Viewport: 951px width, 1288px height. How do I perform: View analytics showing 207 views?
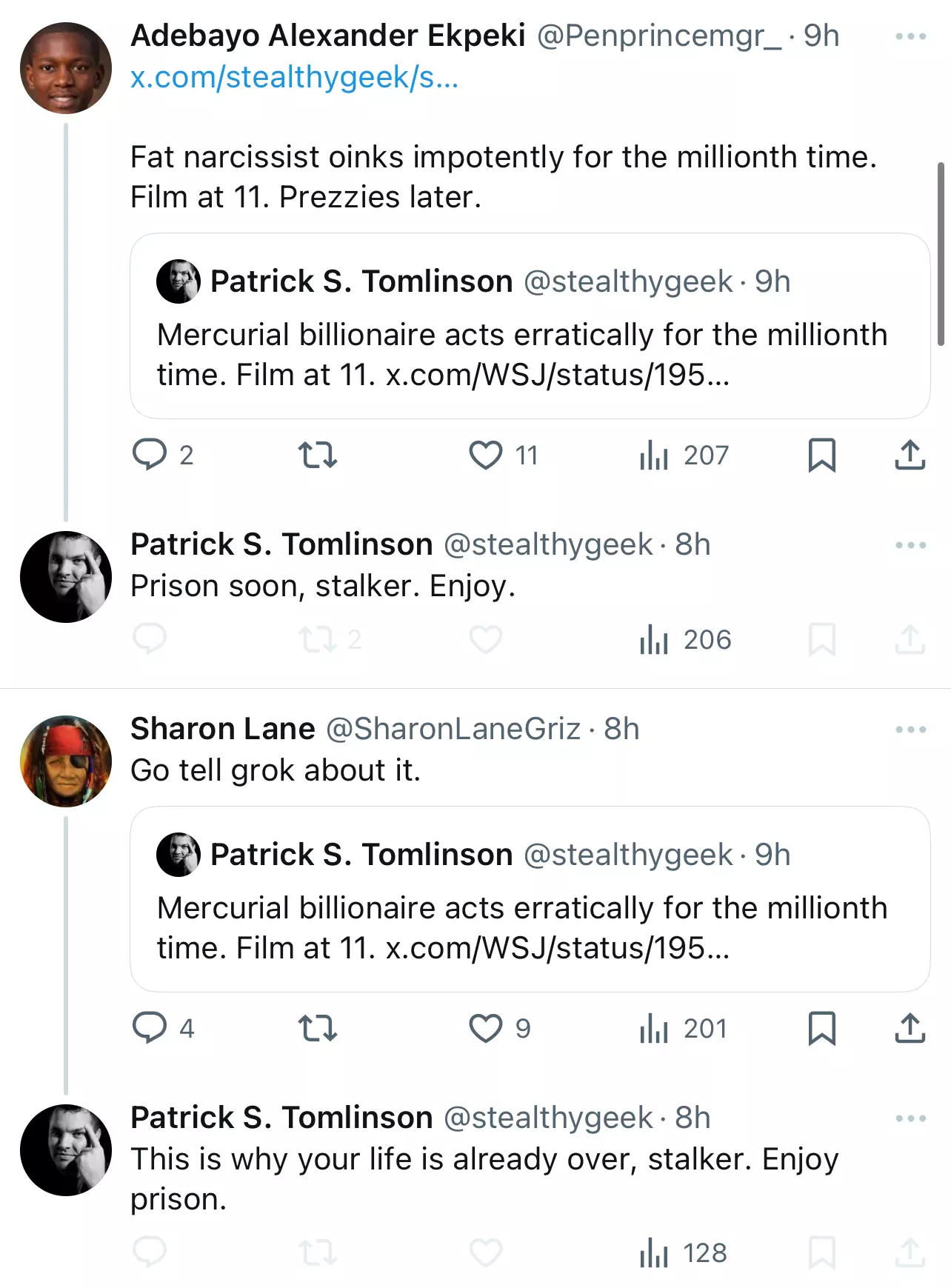point(684,455)
